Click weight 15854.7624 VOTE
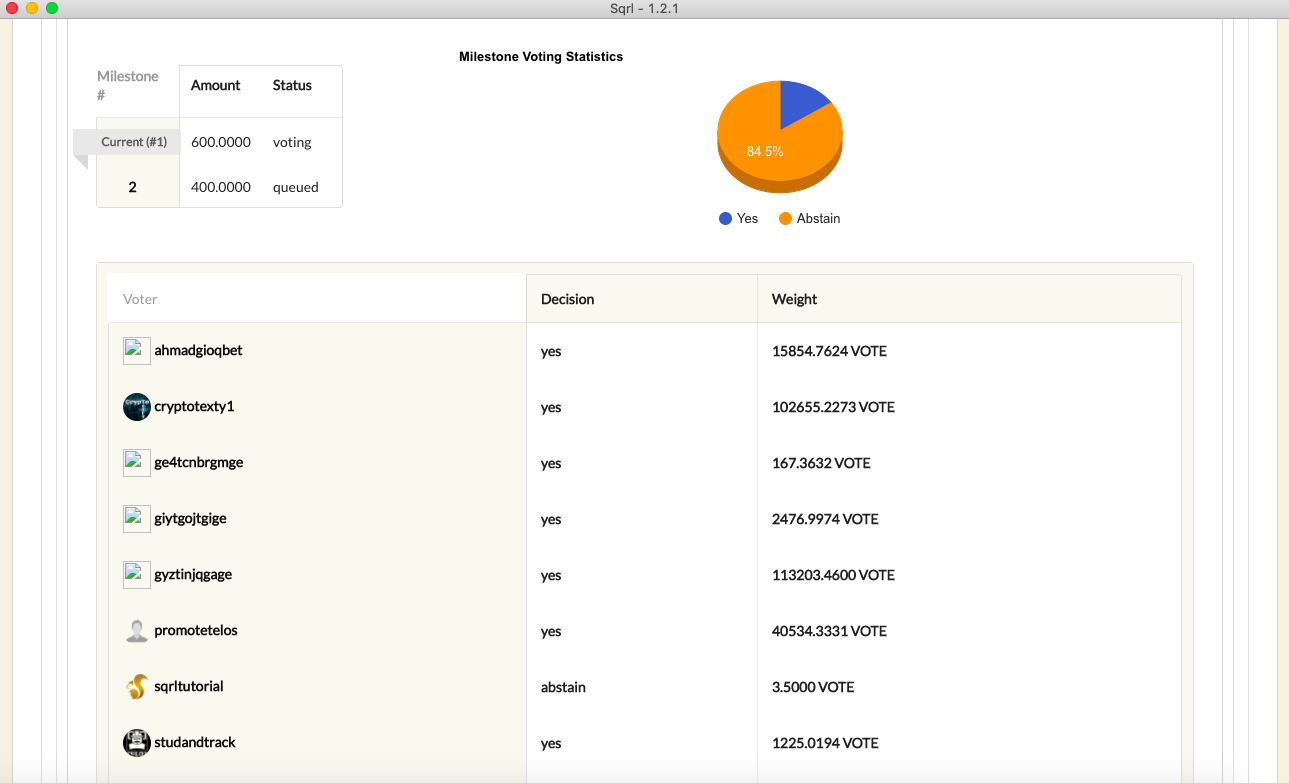 (x=829, y=351)
